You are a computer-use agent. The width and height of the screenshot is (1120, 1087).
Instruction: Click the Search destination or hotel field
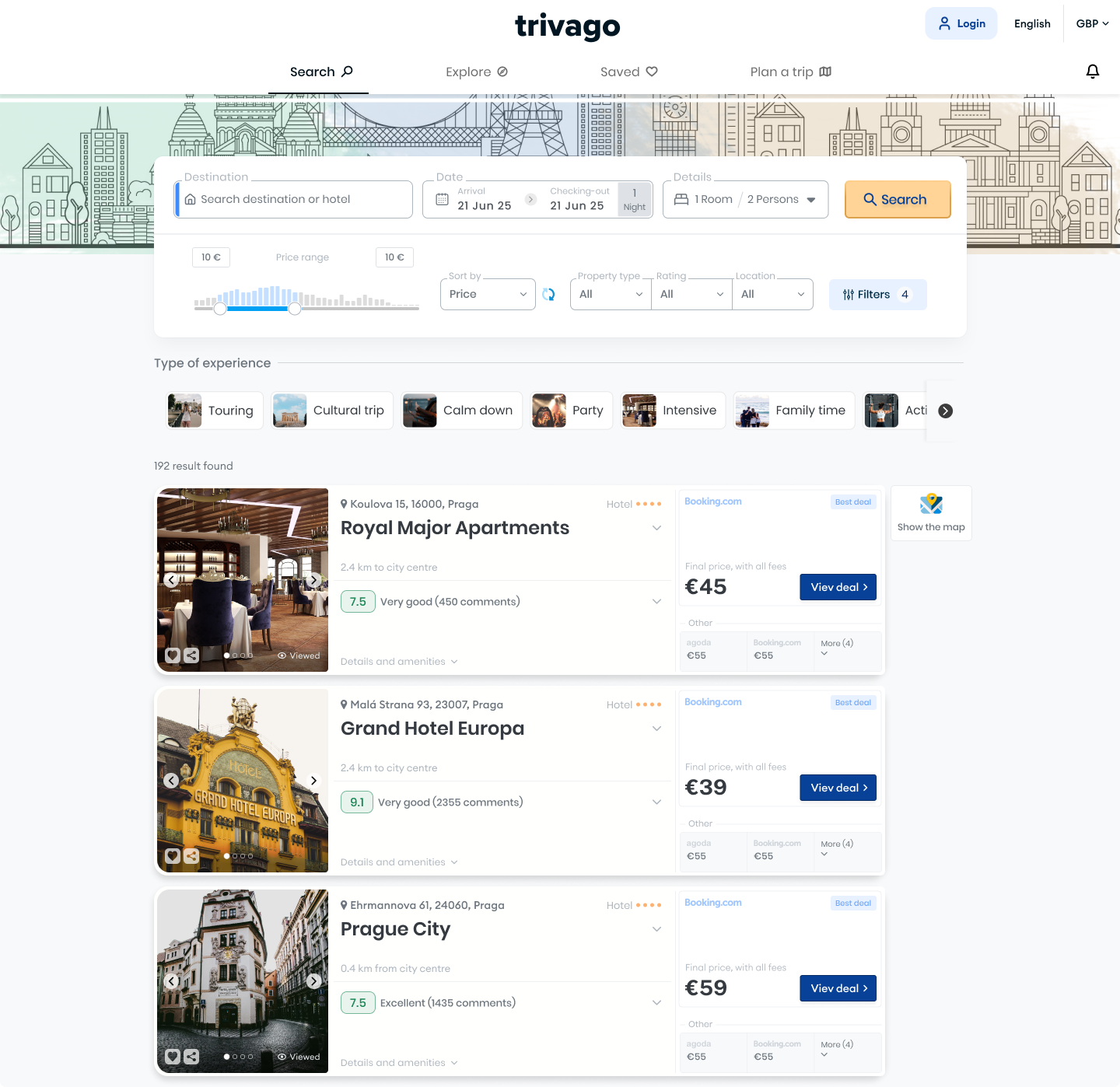[296, 200]
